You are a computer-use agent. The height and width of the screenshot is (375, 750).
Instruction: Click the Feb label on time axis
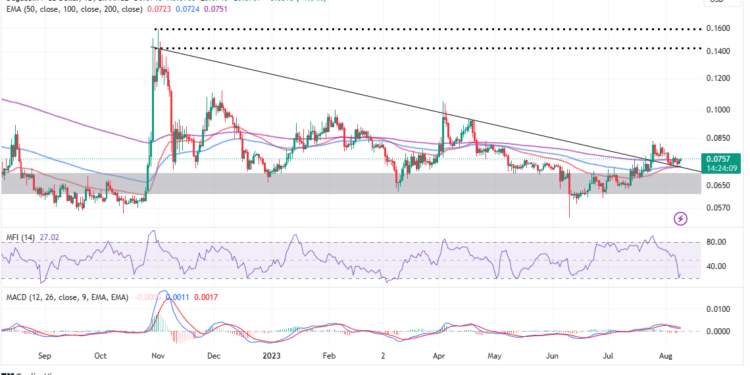[x=329, y=356]
